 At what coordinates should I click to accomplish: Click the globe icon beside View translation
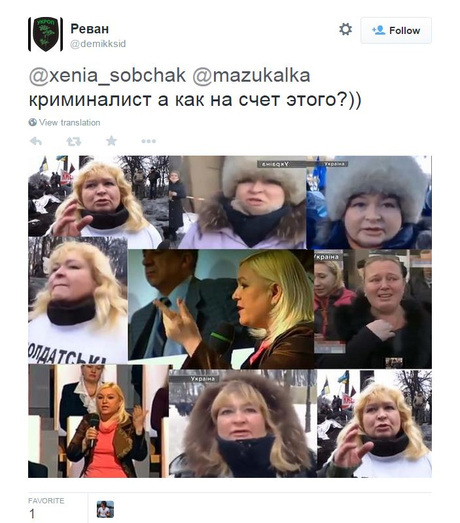pos(32,122)
